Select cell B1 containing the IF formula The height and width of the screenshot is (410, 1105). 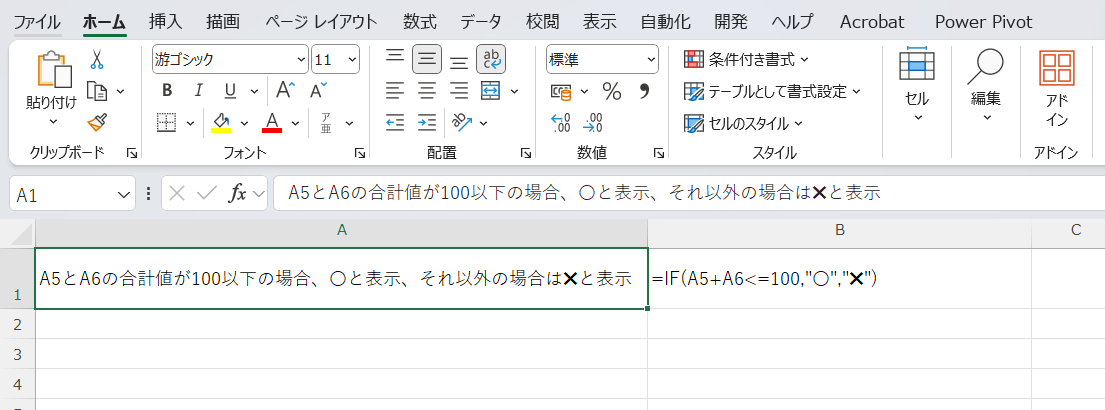click(839, 278)
